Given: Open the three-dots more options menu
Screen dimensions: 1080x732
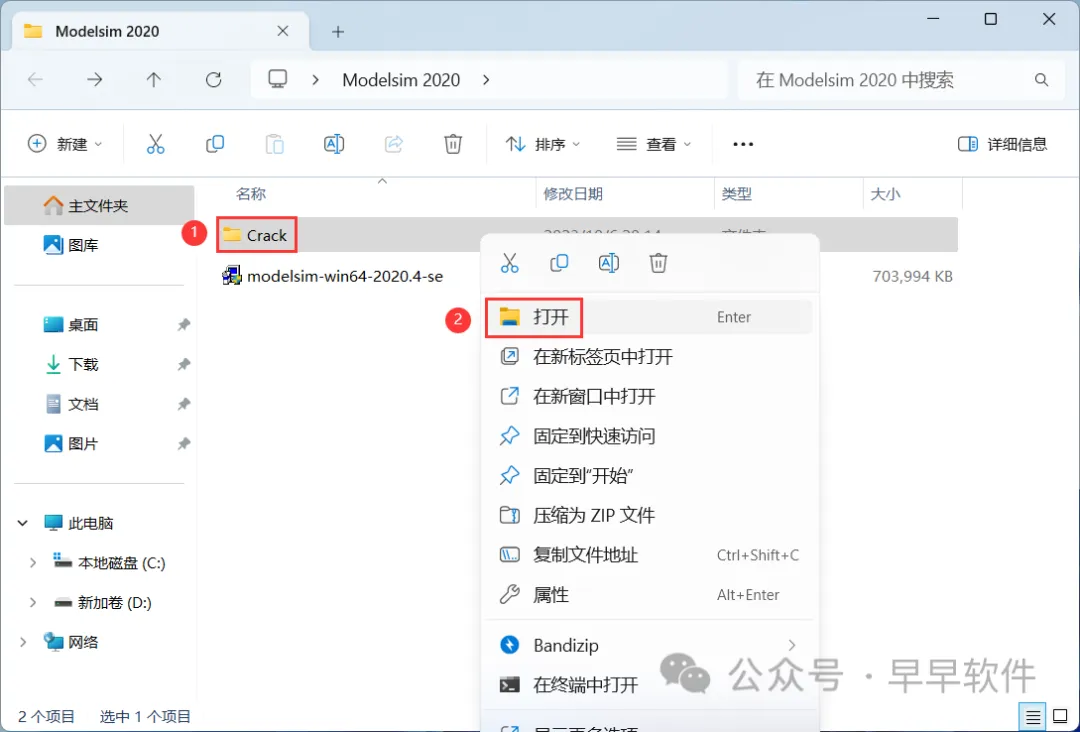Looking at the screenshot, I should 743,144.
